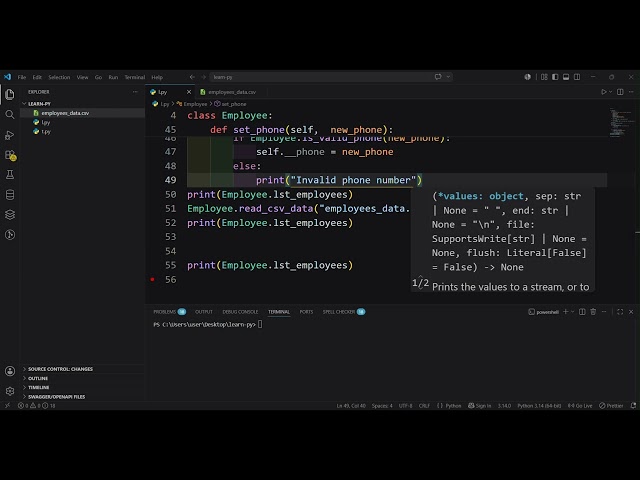This screenshot has width=640, height=480.
Task: Open chat dropdown arrow in title bar
Action: (448, 77)
